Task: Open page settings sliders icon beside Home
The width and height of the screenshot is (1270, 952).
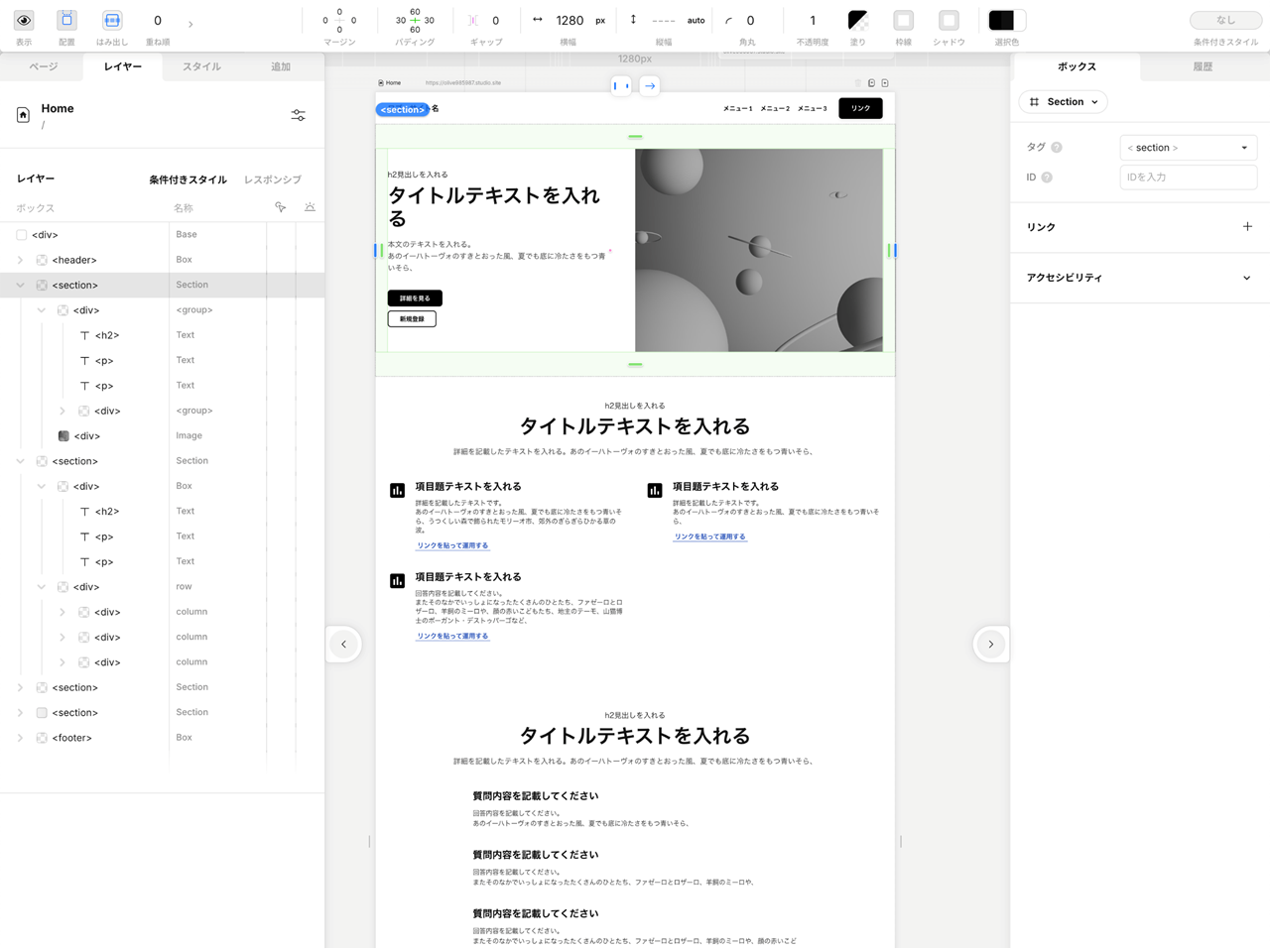Action: pyautogui.click(x=299, y=115)
